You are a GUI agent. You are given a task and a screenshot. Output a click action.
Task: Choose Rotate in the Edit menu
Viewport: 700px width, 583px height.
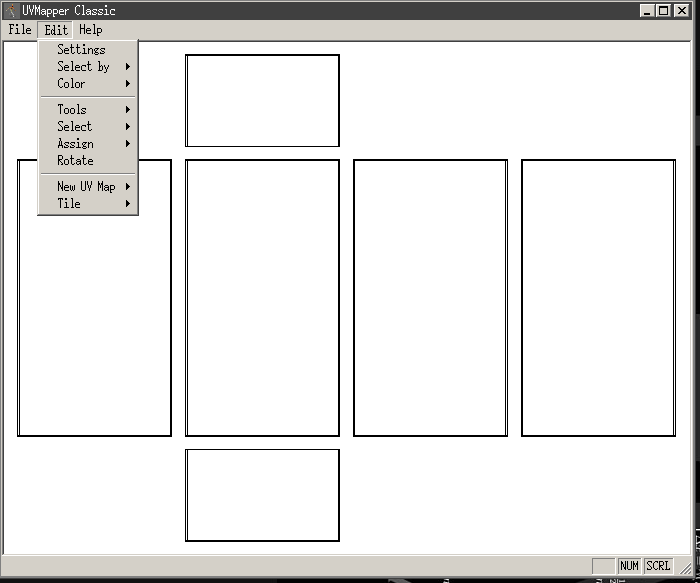click(x=88, y=160)
